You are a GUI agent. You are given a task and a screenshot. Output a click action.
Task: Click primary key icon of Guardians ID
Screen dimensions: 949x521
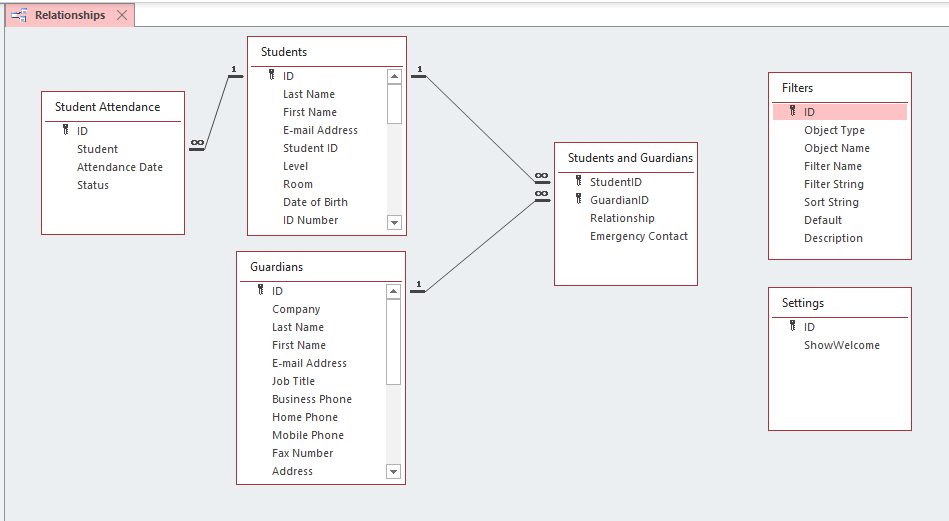(x=261, y=290)
